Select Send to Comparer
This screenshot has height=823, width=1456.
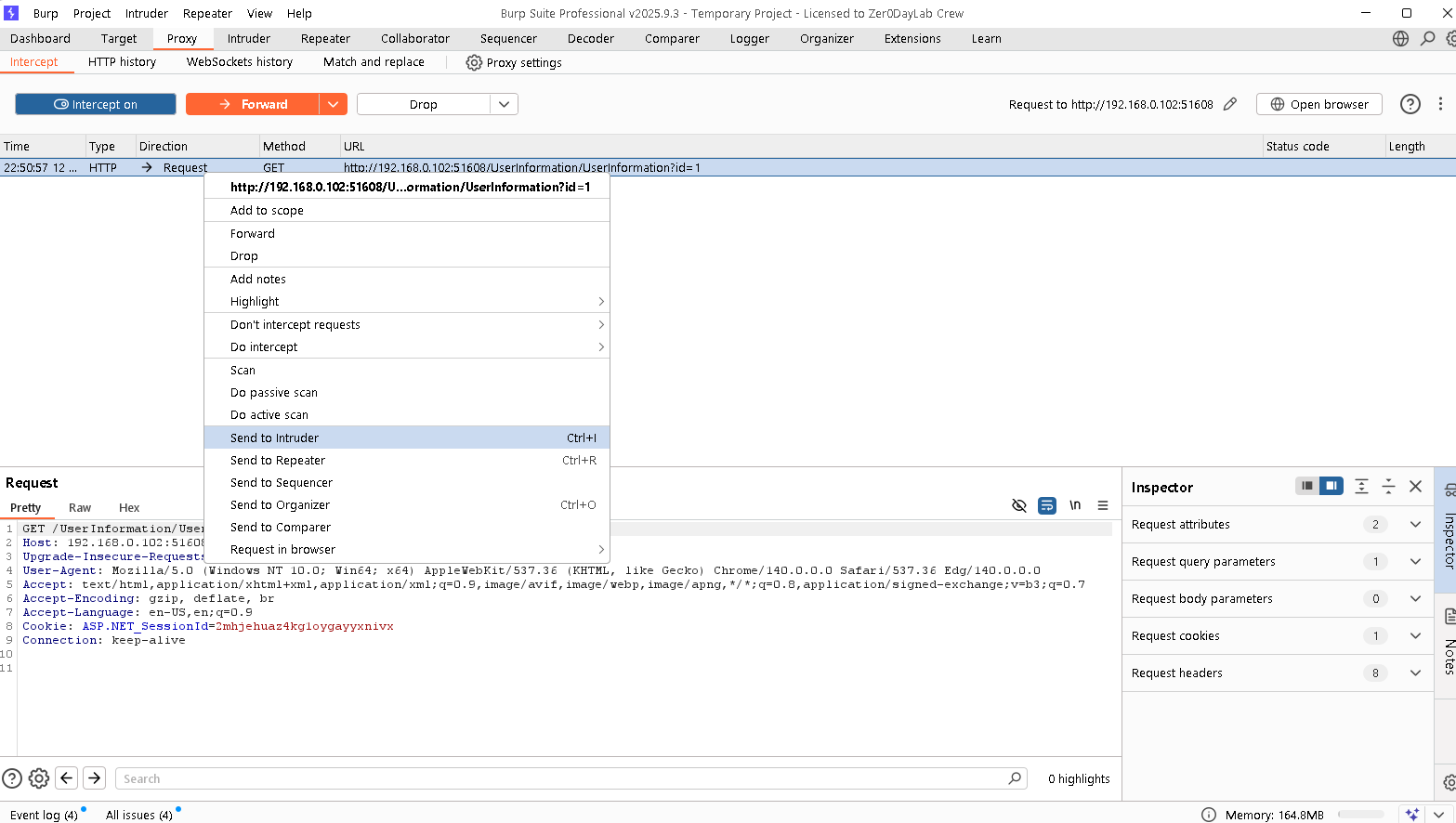tap(407, 528)
